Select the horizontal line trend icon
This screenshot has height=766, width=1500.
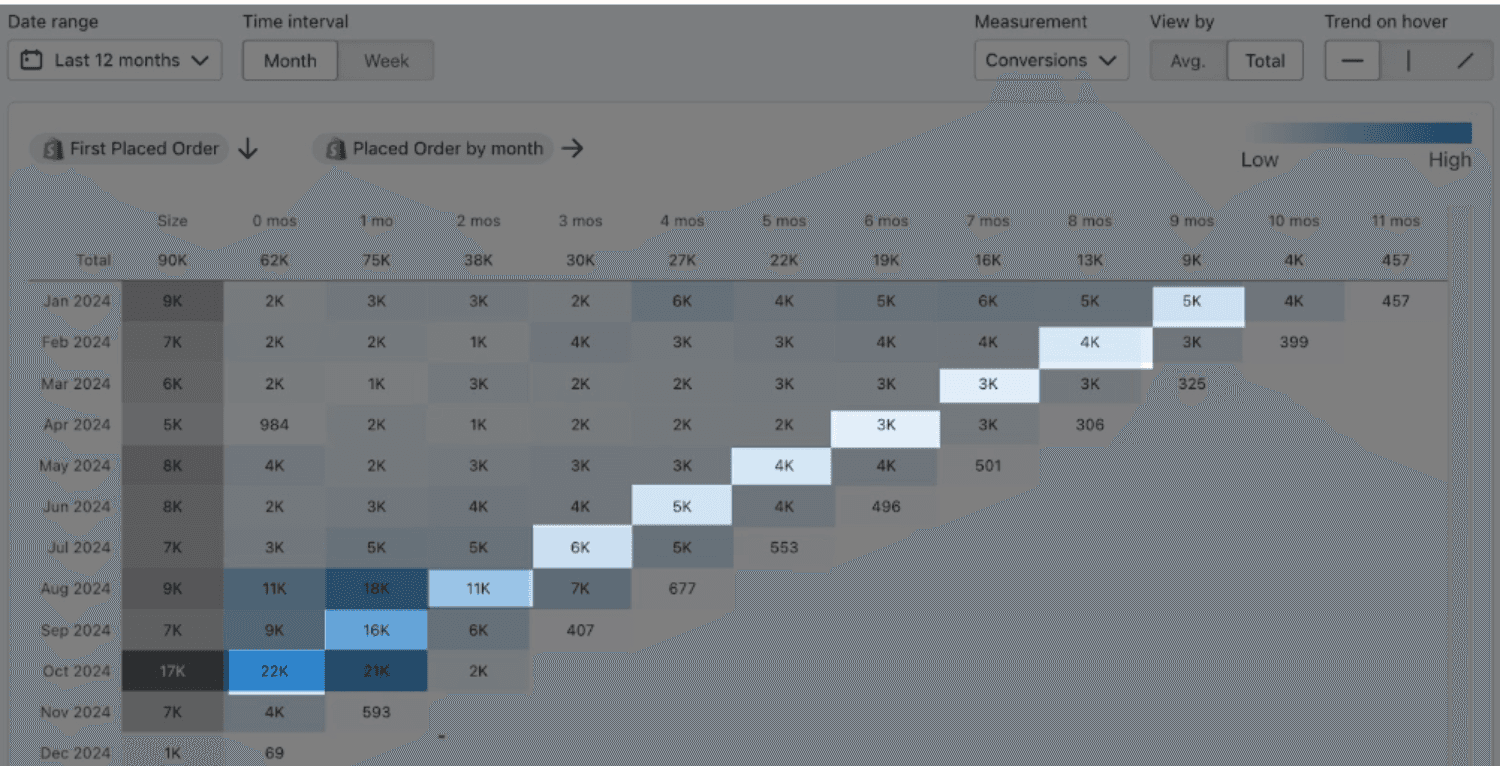(1353, 61)
